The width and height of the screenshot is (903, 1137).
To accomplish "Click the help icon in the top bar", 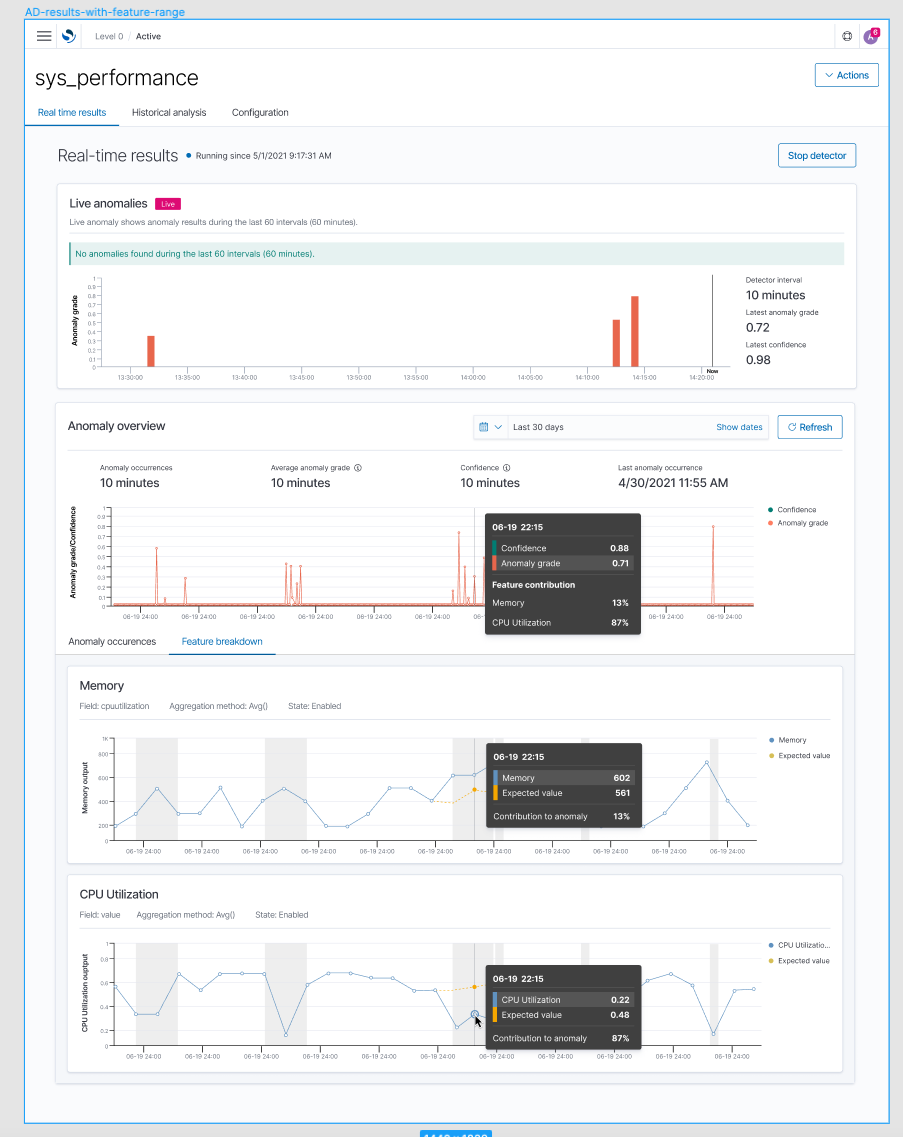I will [x=847, y=36].
